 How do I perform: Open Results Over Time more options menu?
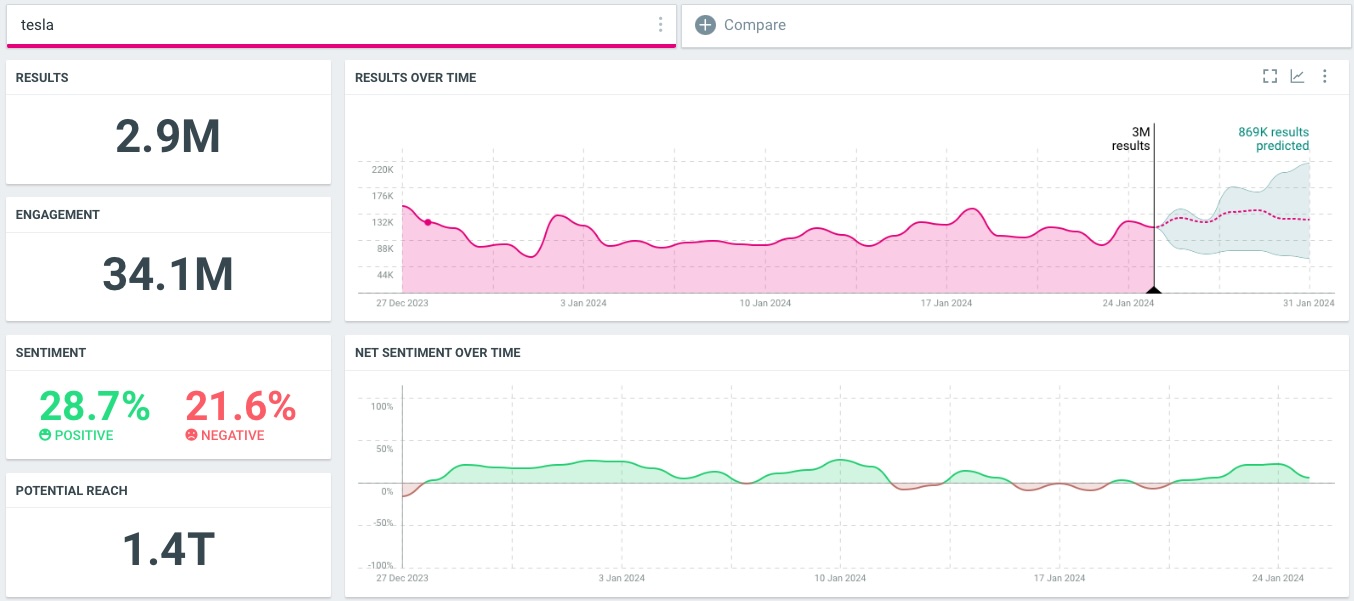coord(1324,76)
